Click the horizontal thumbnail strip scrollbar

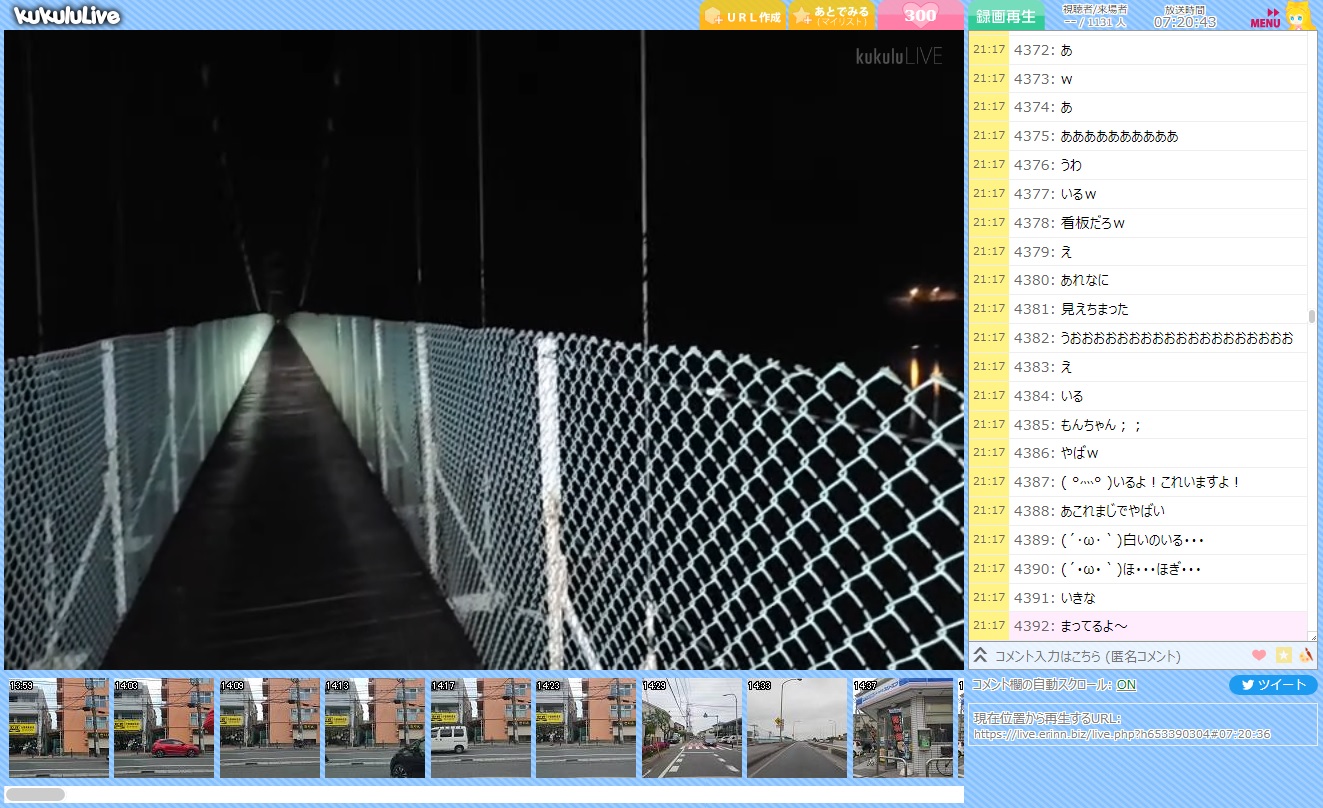[36, 794]
